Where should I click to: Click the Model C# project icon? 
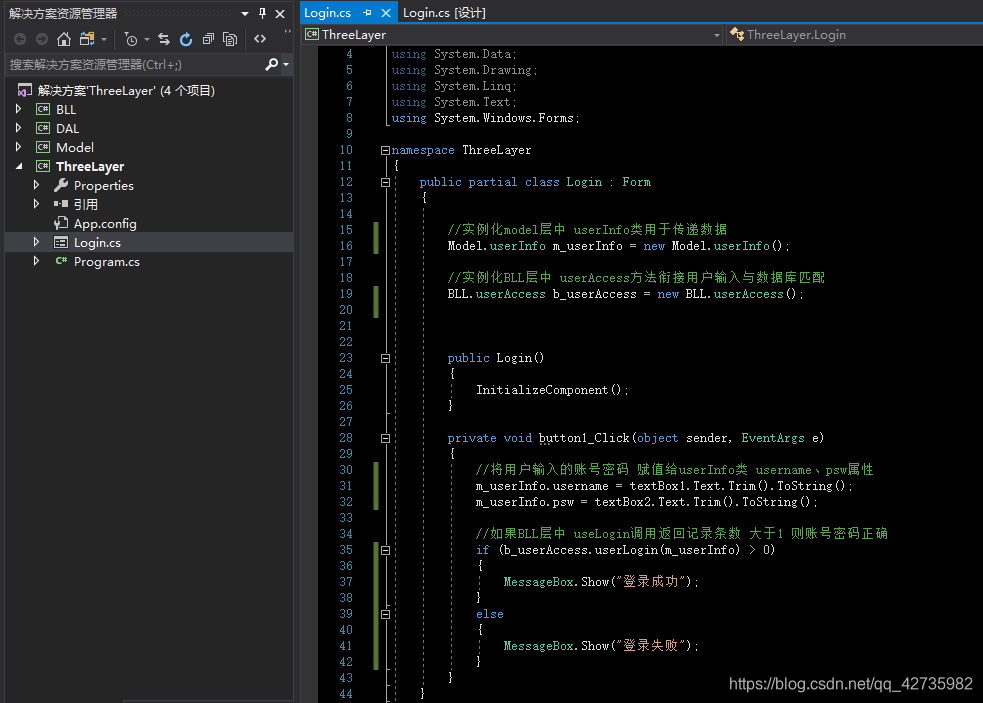pos(43,147)
